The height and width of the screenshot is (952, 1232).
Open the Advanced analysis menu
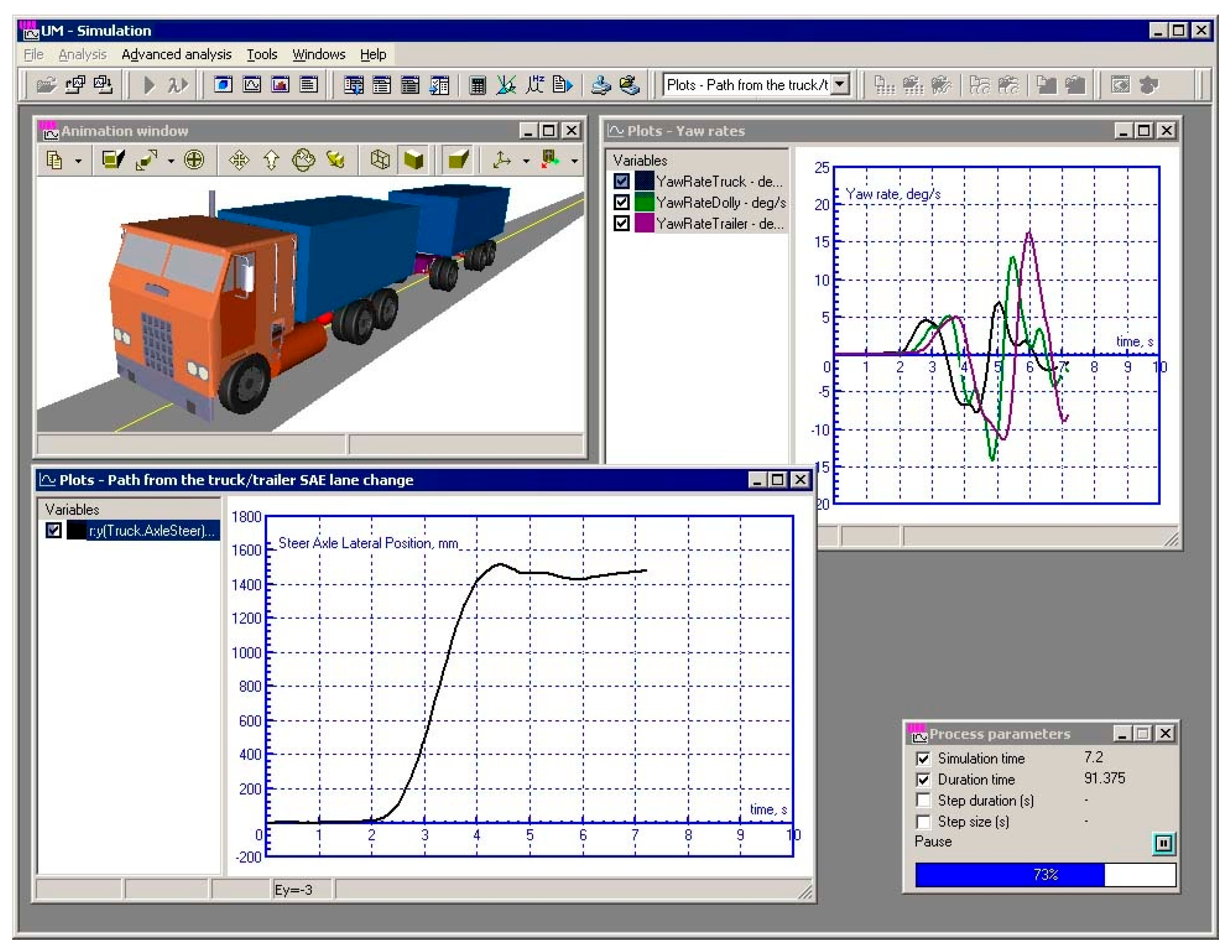pyautogui.click(x=176, y=55)
